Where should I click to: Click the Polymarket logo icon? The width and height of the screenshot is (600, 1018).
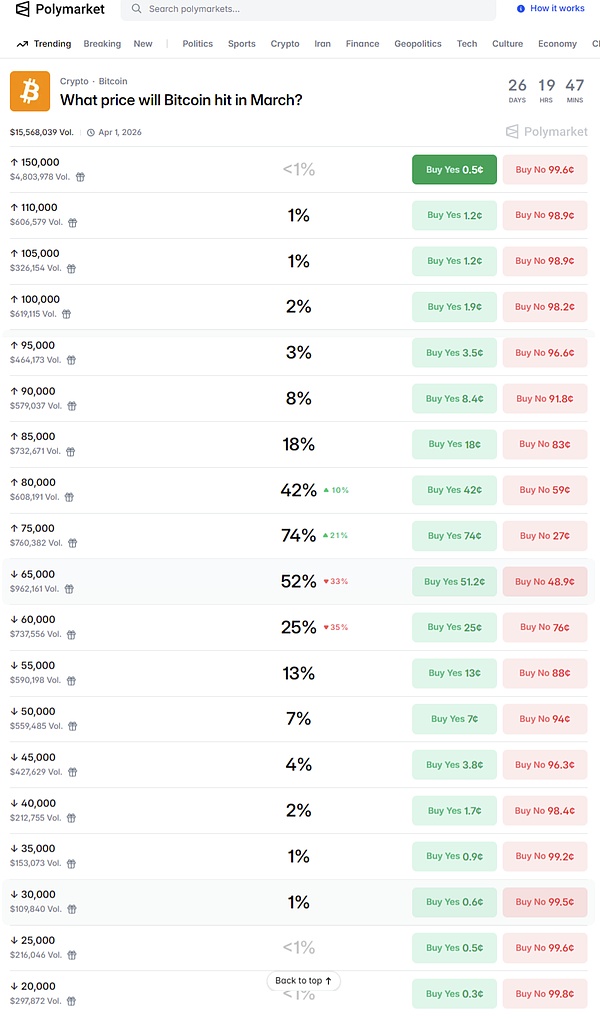22,9
